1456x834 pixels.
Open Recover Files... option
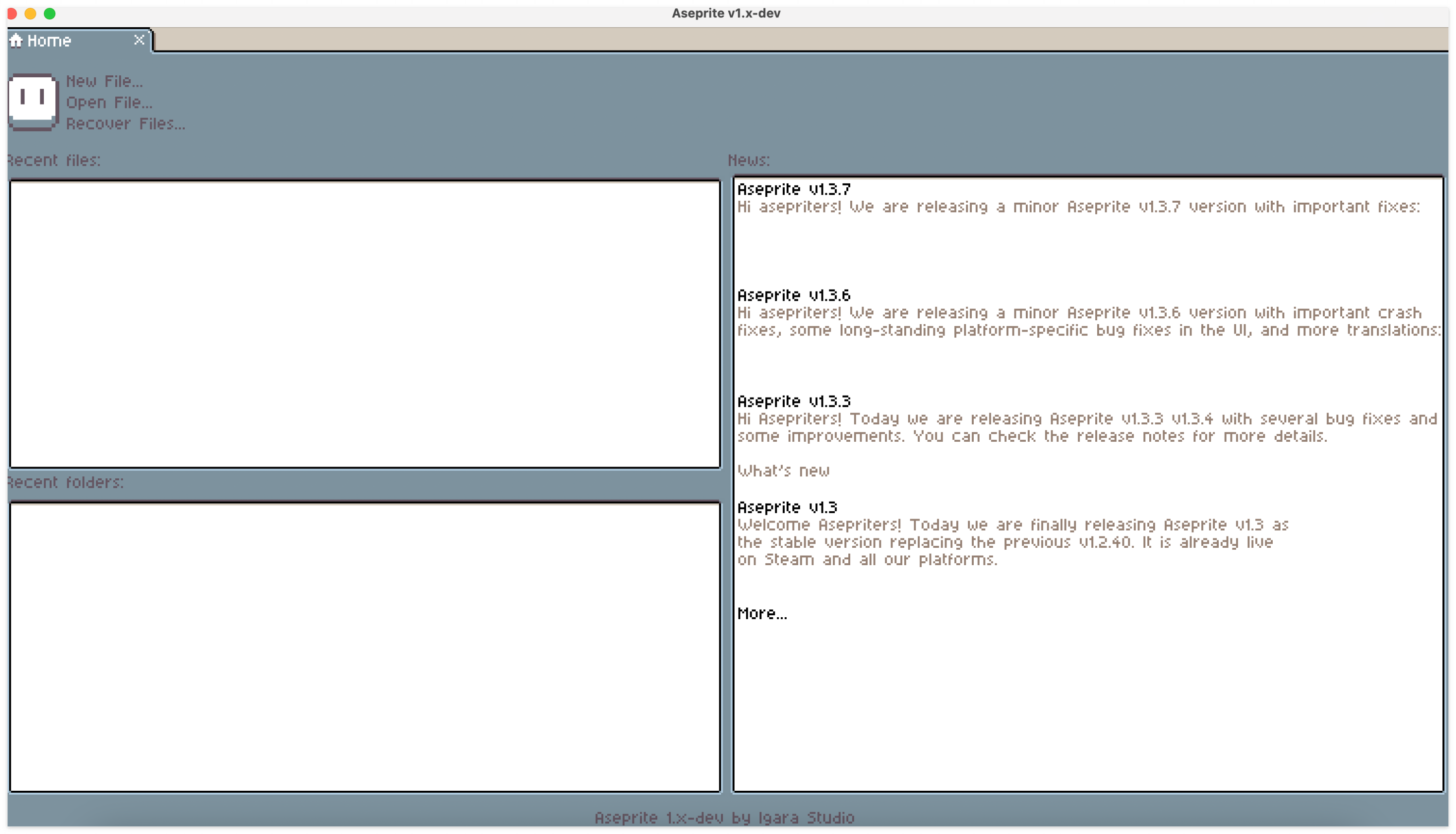click(x=125, y=124)
